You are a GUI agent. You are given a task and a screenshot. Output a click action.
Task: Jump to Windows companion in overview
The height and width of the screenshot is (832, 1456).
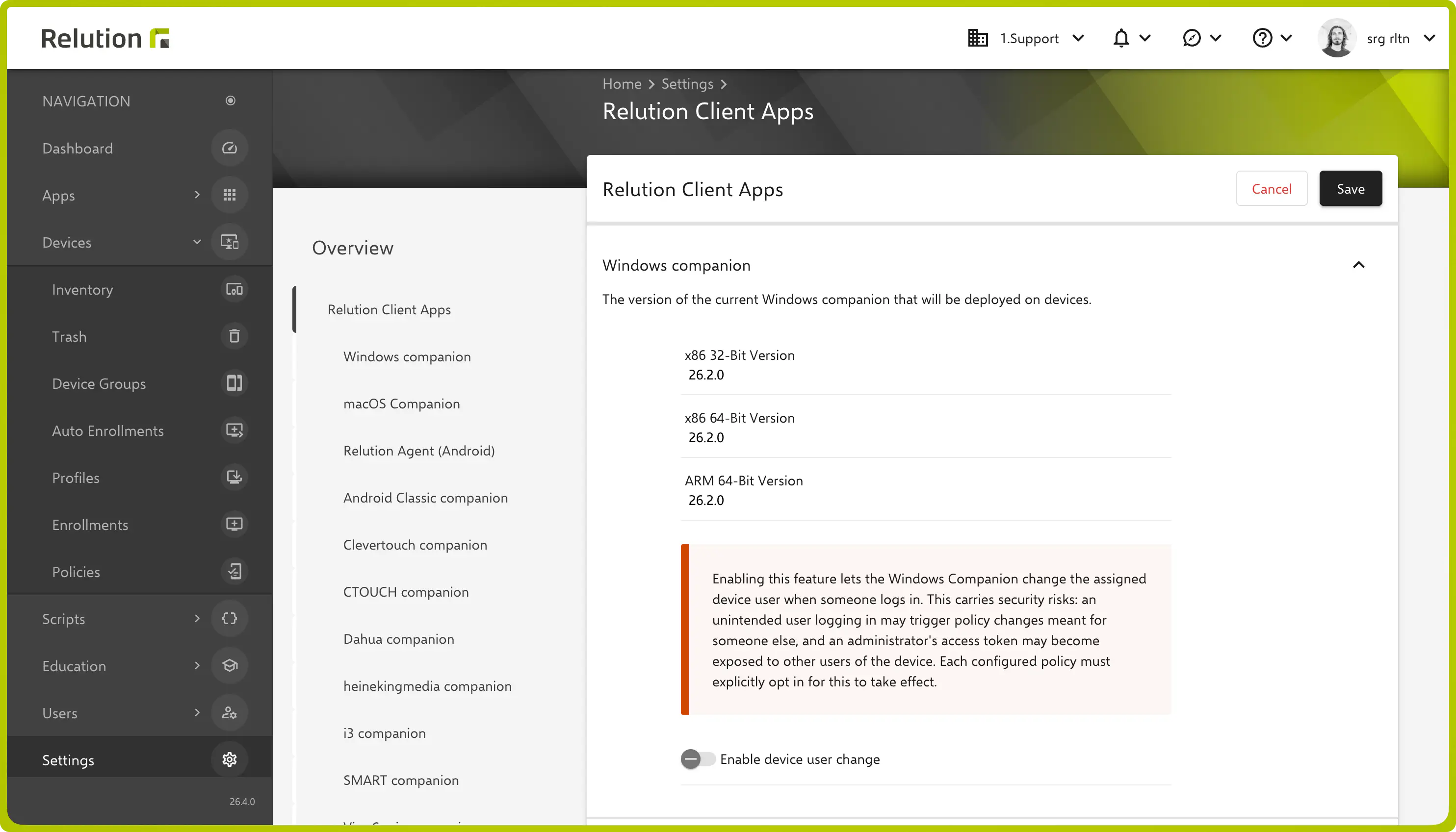point(407,356)
